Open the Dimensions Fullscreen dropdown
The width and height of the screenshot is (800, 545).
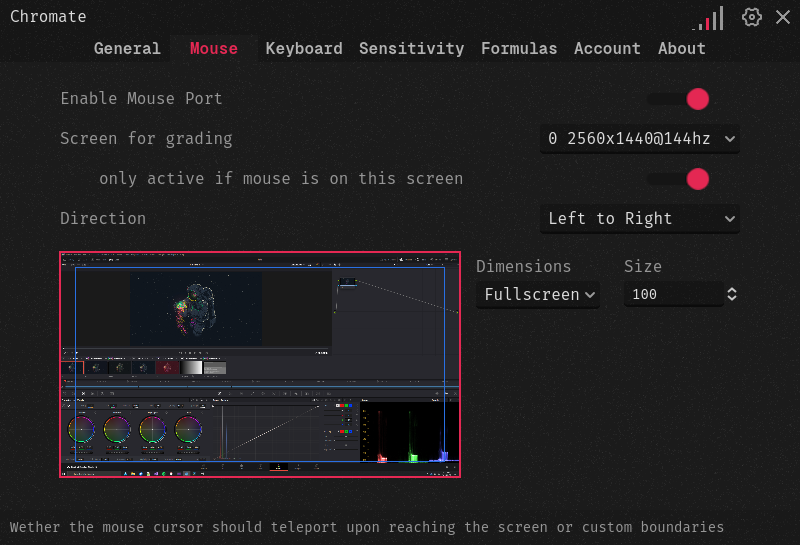[539, 294]
